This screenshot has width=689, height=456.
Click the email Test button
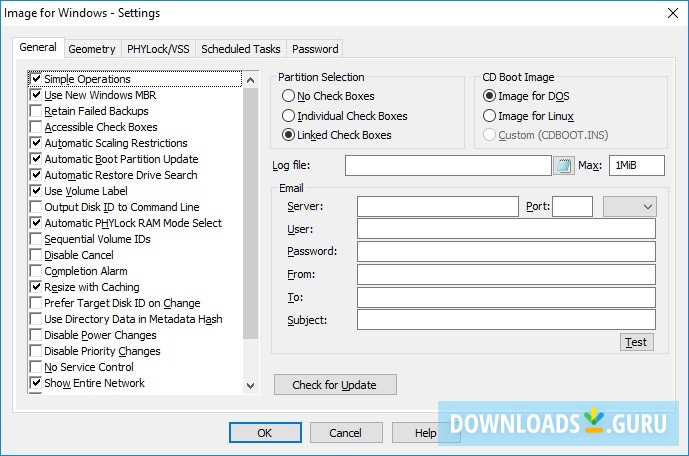[x=636, y=342]
